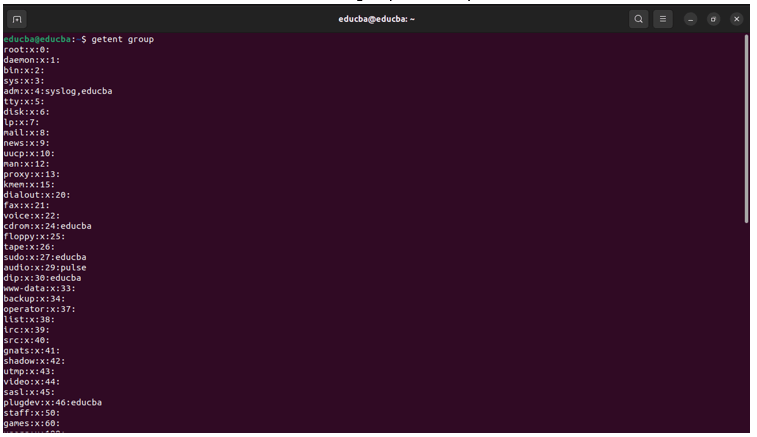
Task: Select the line 'disk:x:6:'
Action: (27, 112)
